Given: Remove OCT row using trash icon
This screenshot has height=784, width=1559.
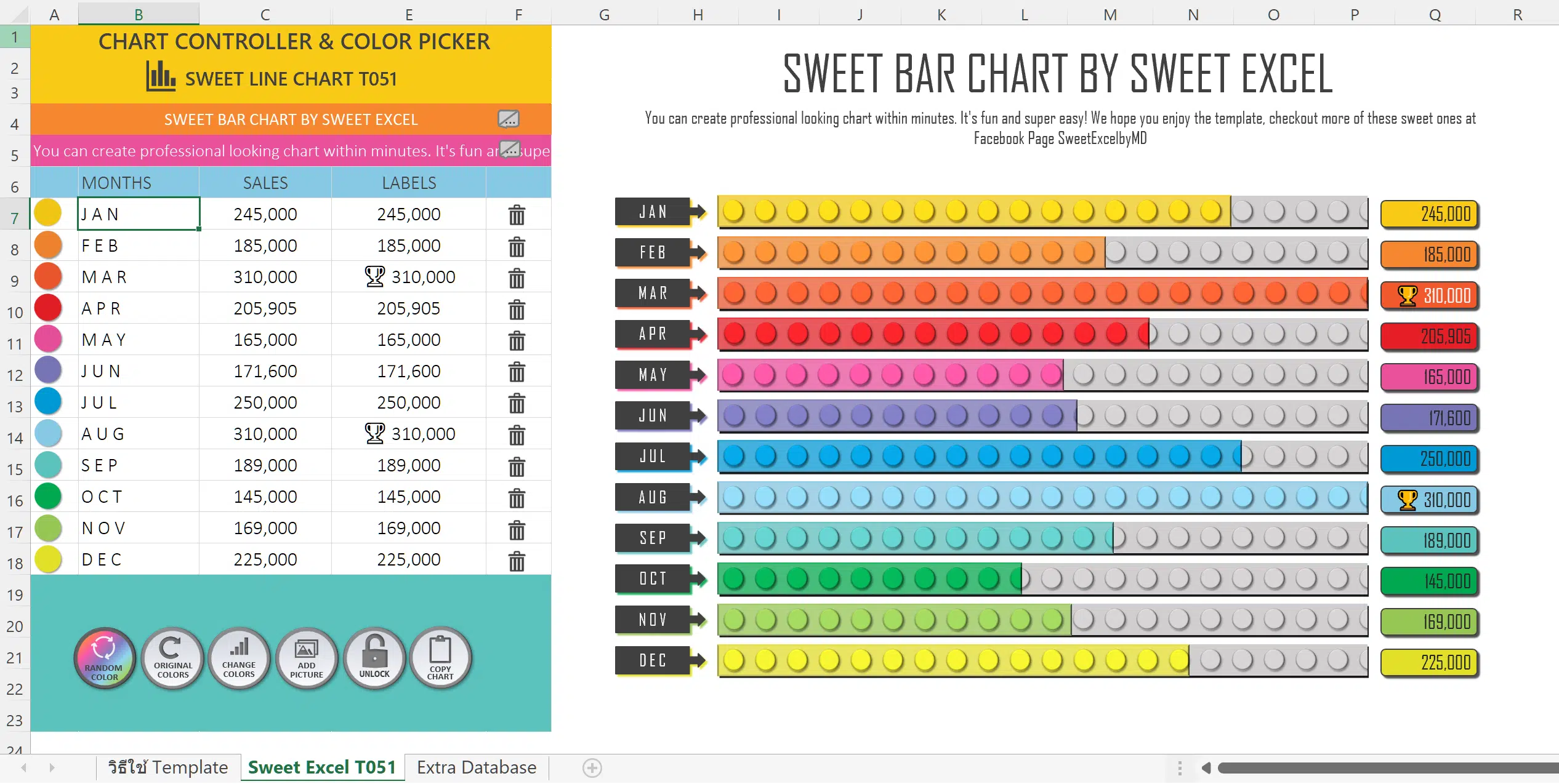Looking at the screenshot, I should point(517,497).
